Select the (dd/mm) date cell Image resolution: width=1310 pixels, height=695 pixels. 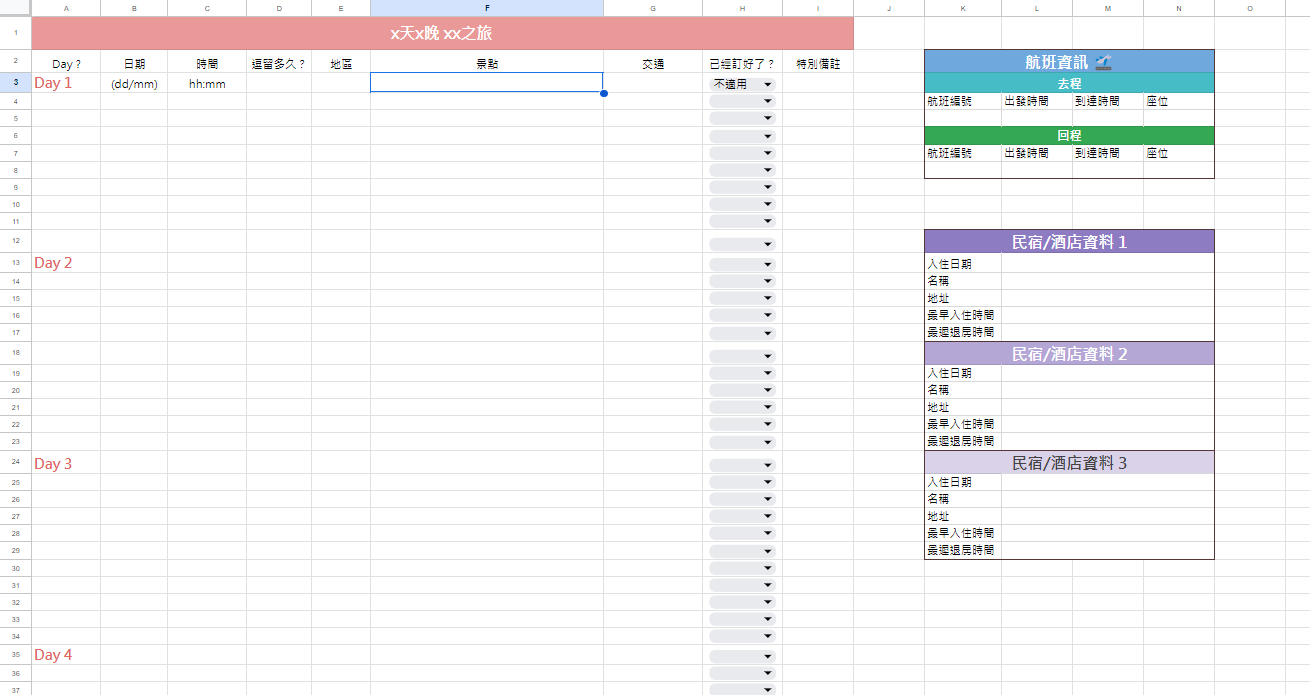(x=134, y=84)
